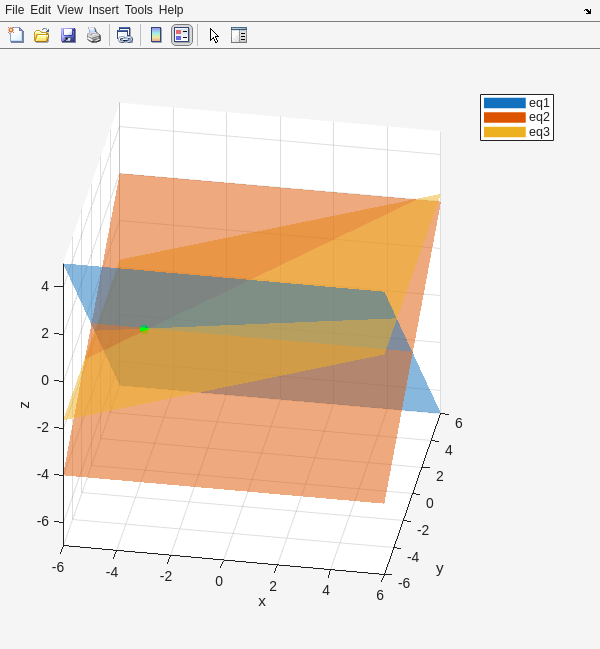Expand the Insert menu
This screenshot has width=600, height=649.
pos(103,10)
